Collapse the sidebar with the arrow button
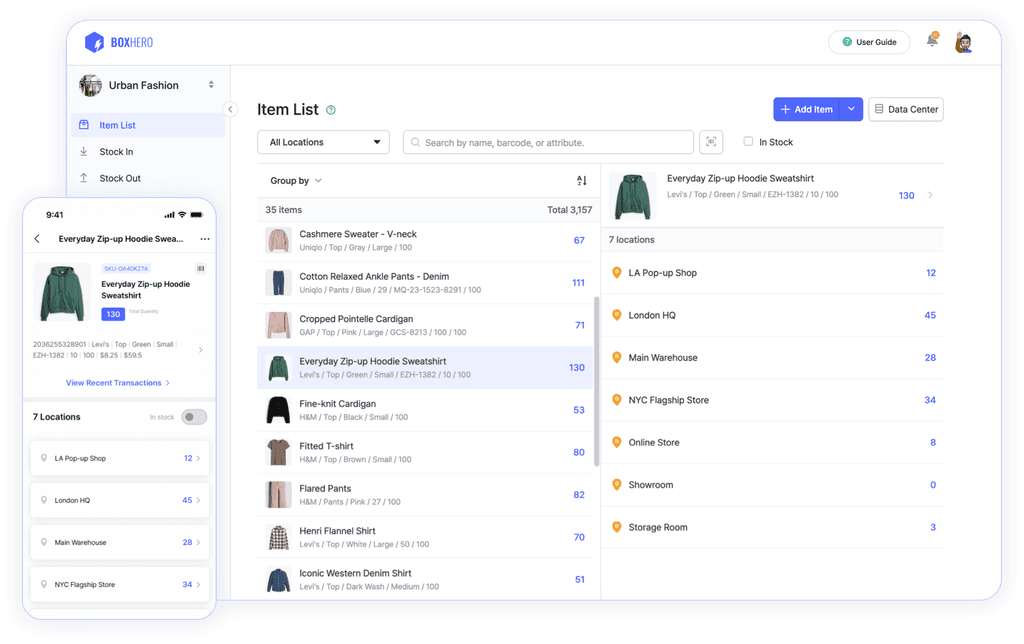 230,110
